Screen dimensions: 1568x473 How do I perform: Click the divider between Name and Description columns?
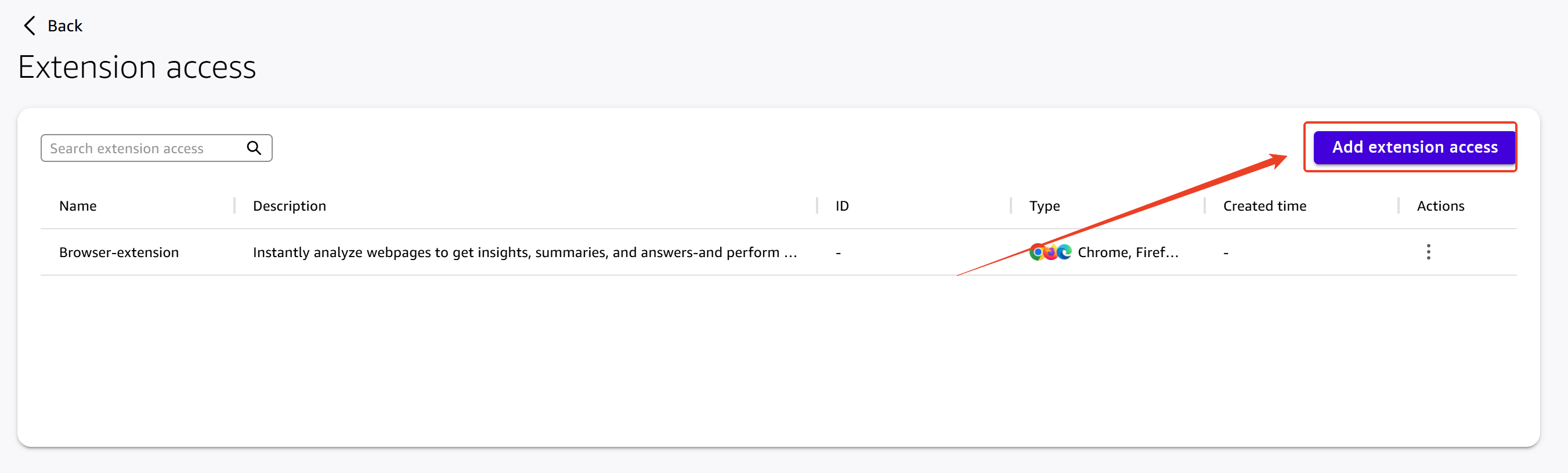234,206
